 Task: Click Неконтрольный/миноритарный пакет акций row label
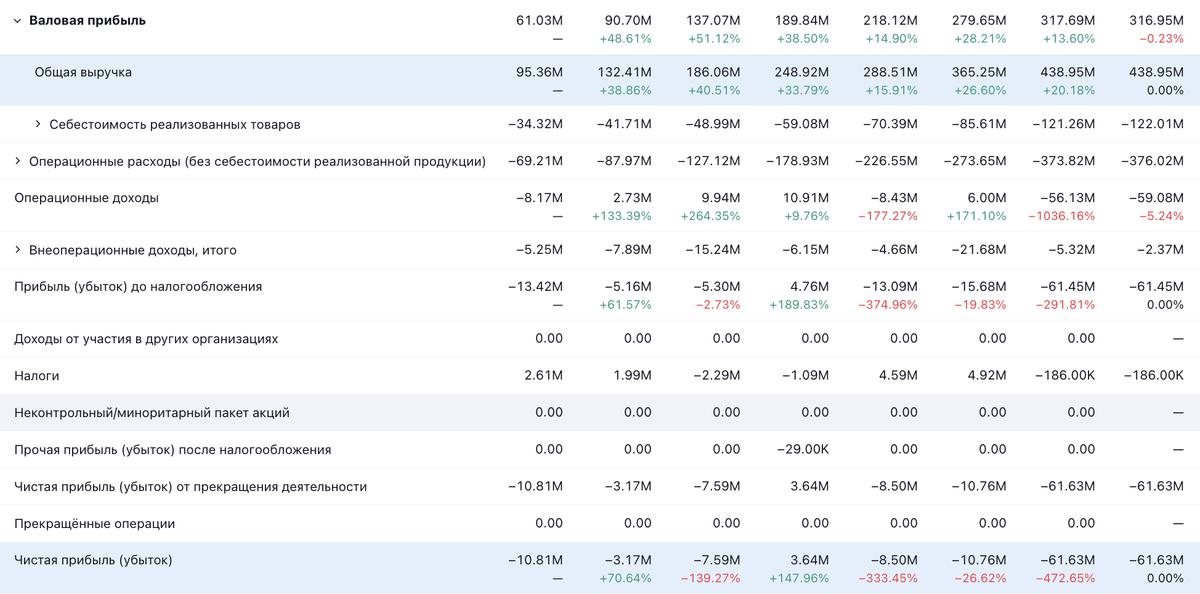[152, 413]
